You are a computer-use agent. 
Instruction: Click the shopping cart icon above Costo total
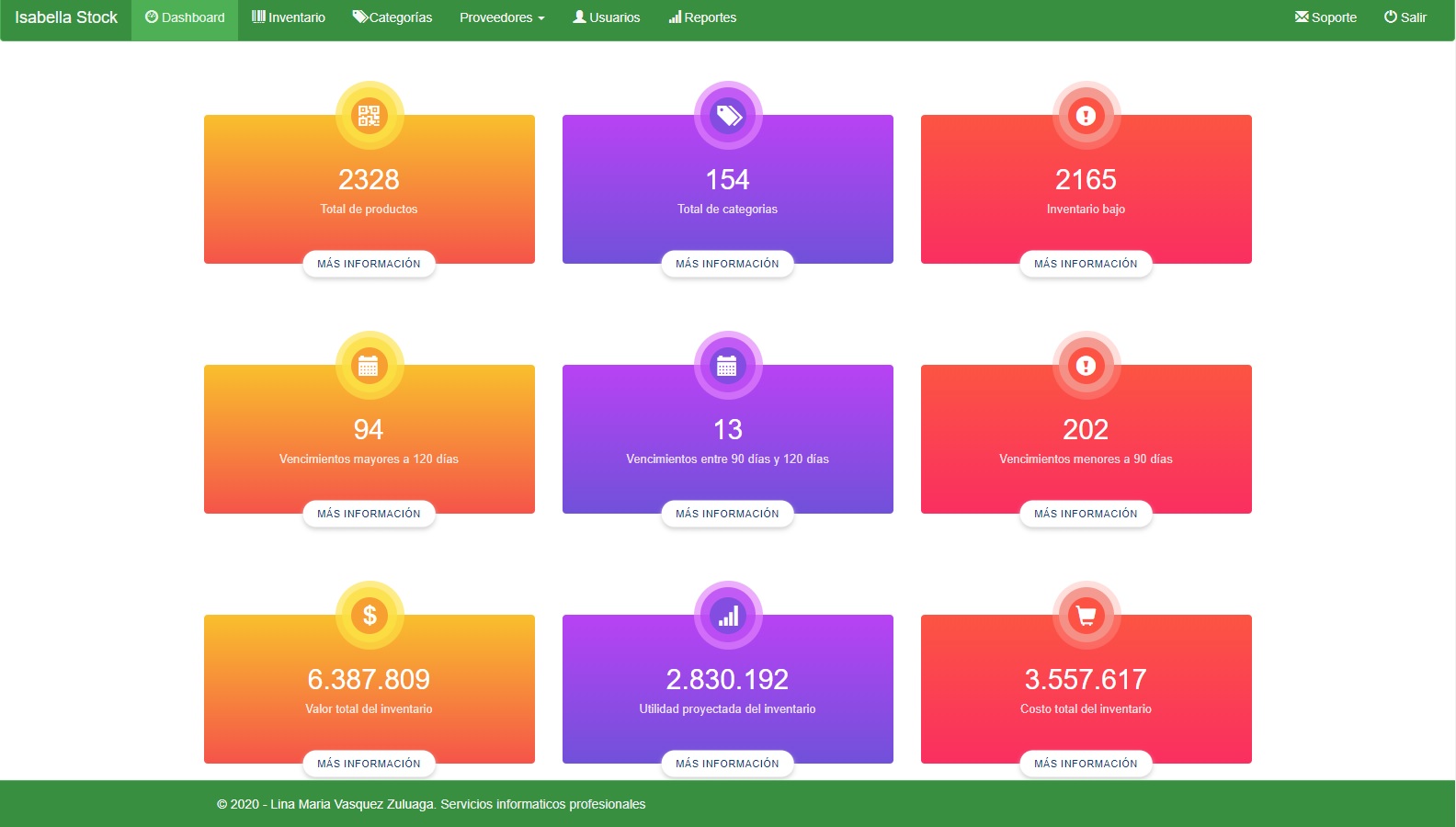[1086, 616]
